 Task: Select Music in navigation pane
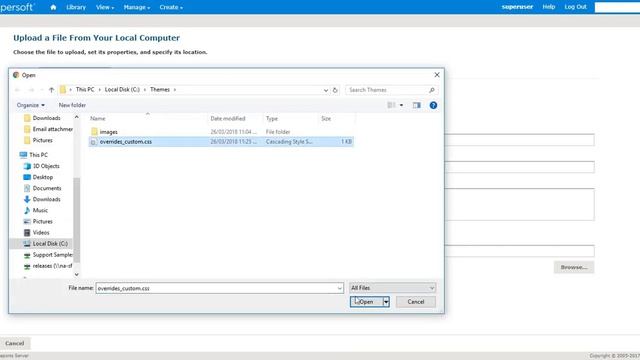[36, 210]
